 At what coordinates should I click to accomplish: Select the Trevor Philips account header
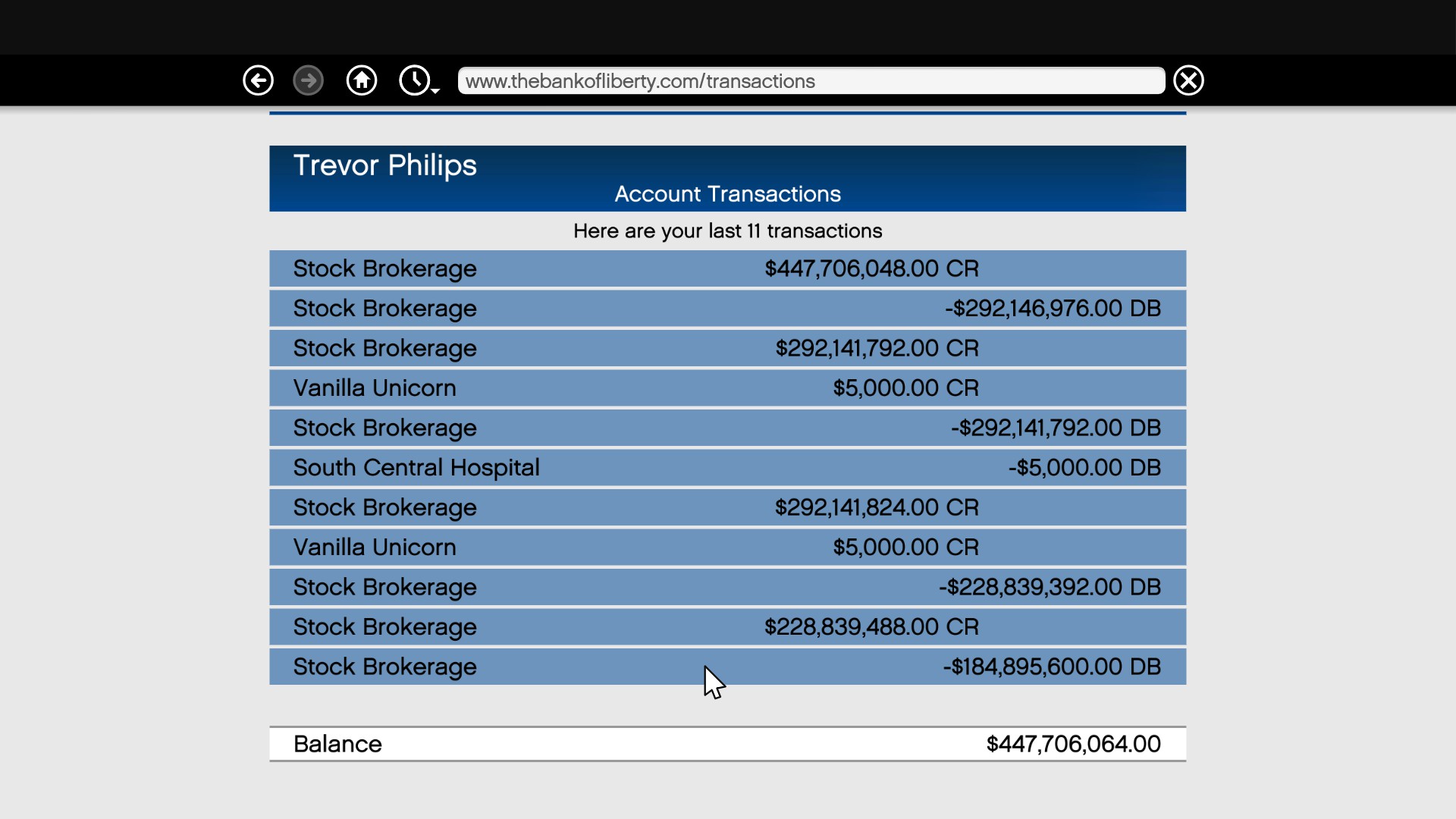point(385,165)
